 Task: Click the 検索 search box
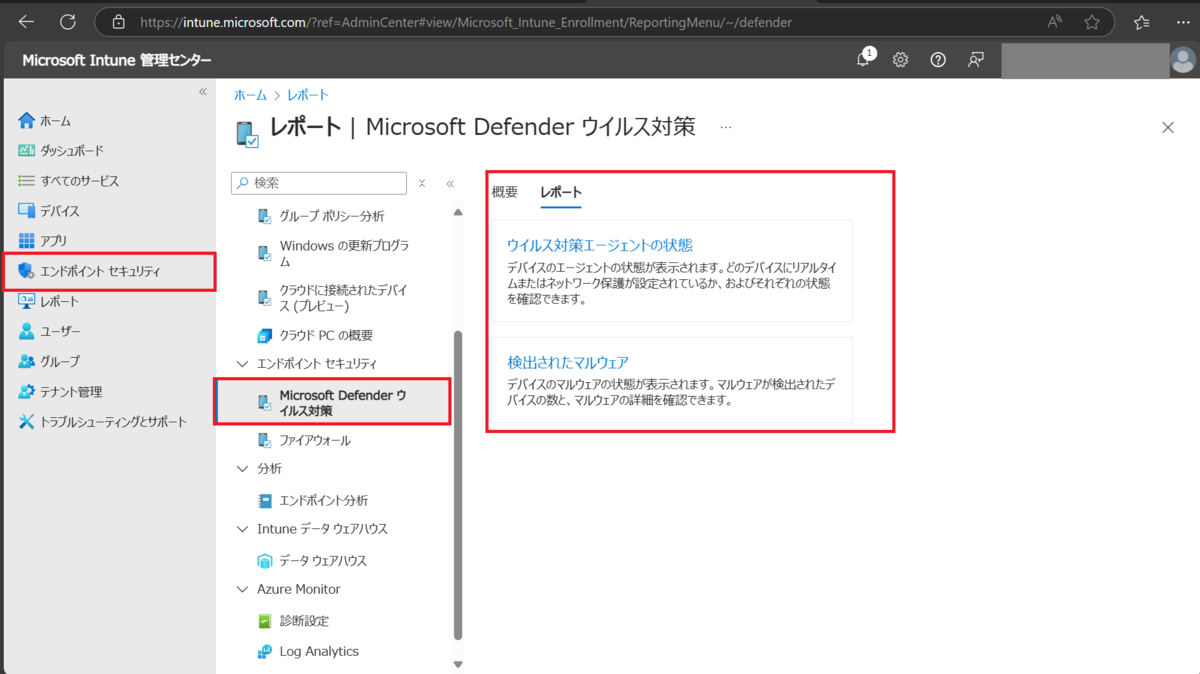(x=319, y=183)
